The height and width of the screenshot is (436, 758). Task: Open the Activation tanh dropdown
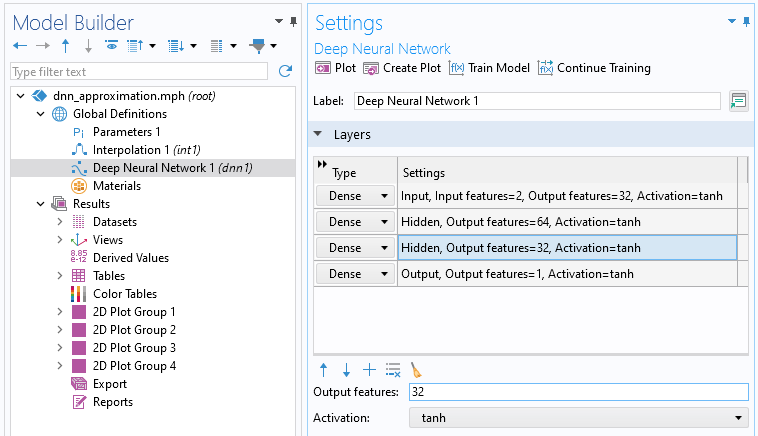click(579, 418)
